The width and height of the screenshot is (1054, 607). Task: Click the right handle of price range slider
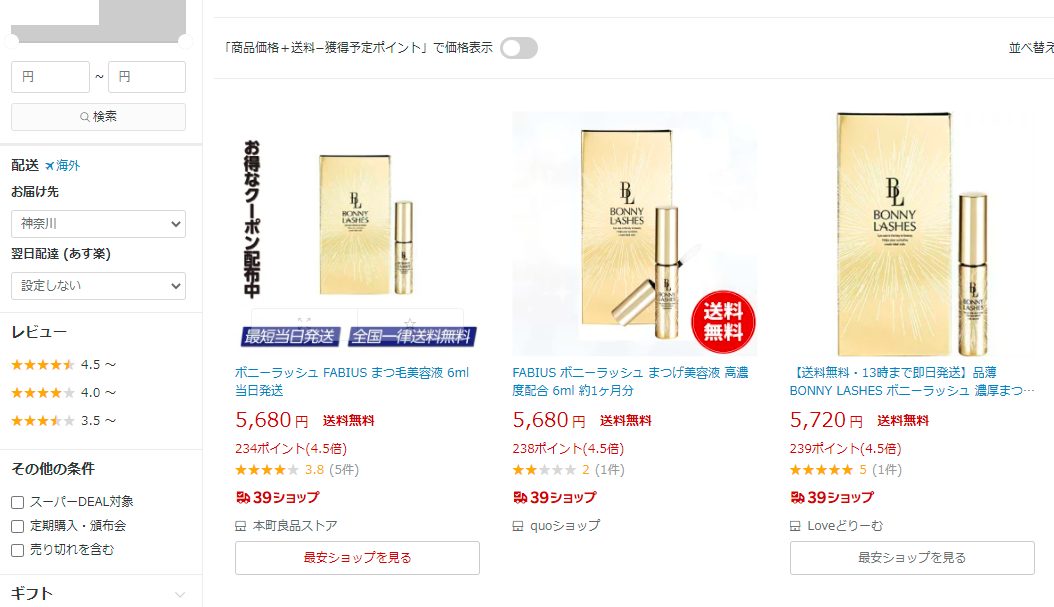tap(186, 41)
